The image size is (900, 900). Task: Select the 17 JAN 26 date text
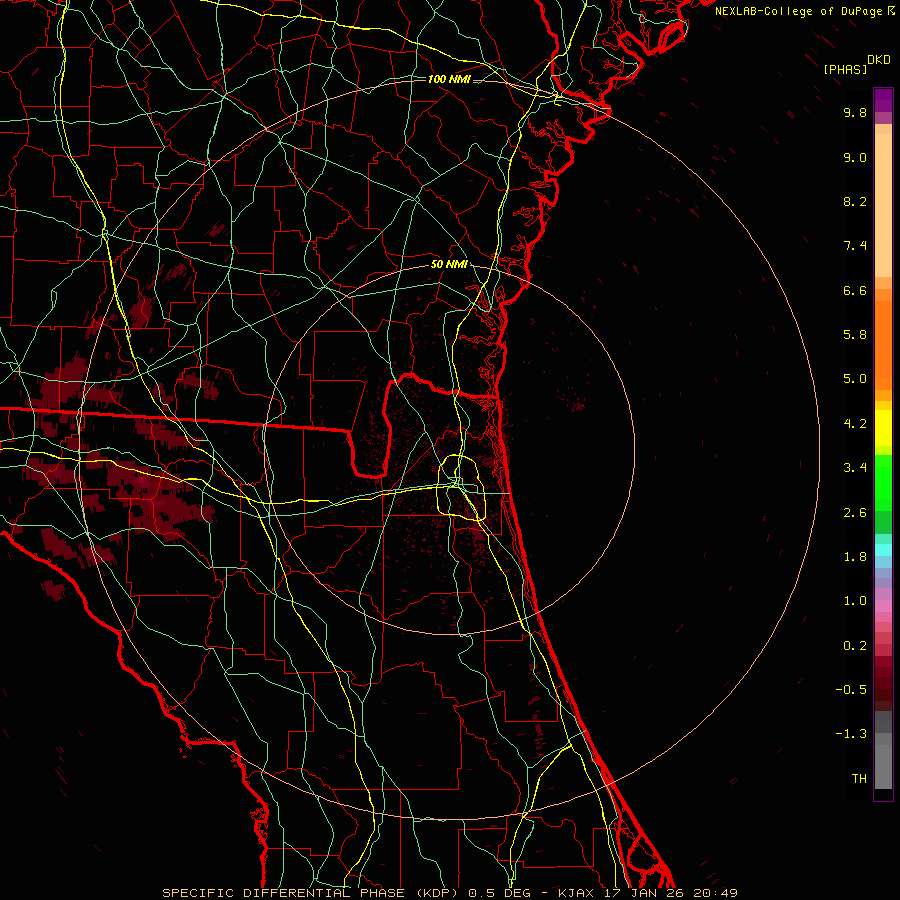[644, 893]
